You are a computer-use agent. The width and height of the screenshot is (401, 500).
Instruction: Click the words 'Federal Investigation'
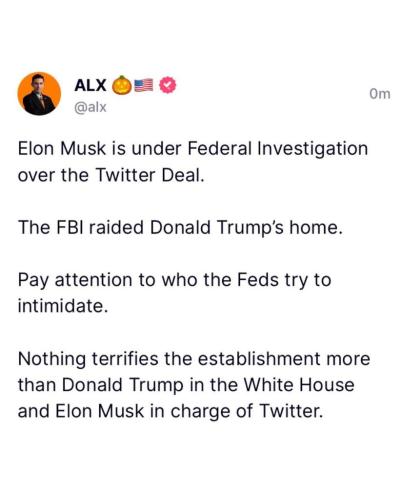coord(278,149)
